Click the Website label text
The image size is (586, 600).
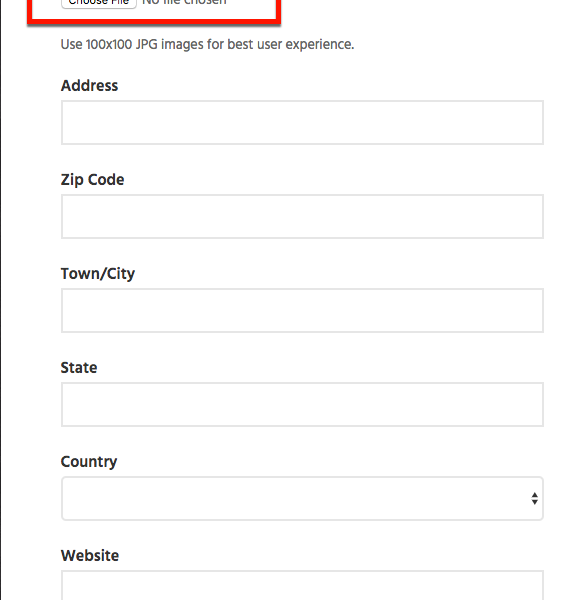point(90,555)
